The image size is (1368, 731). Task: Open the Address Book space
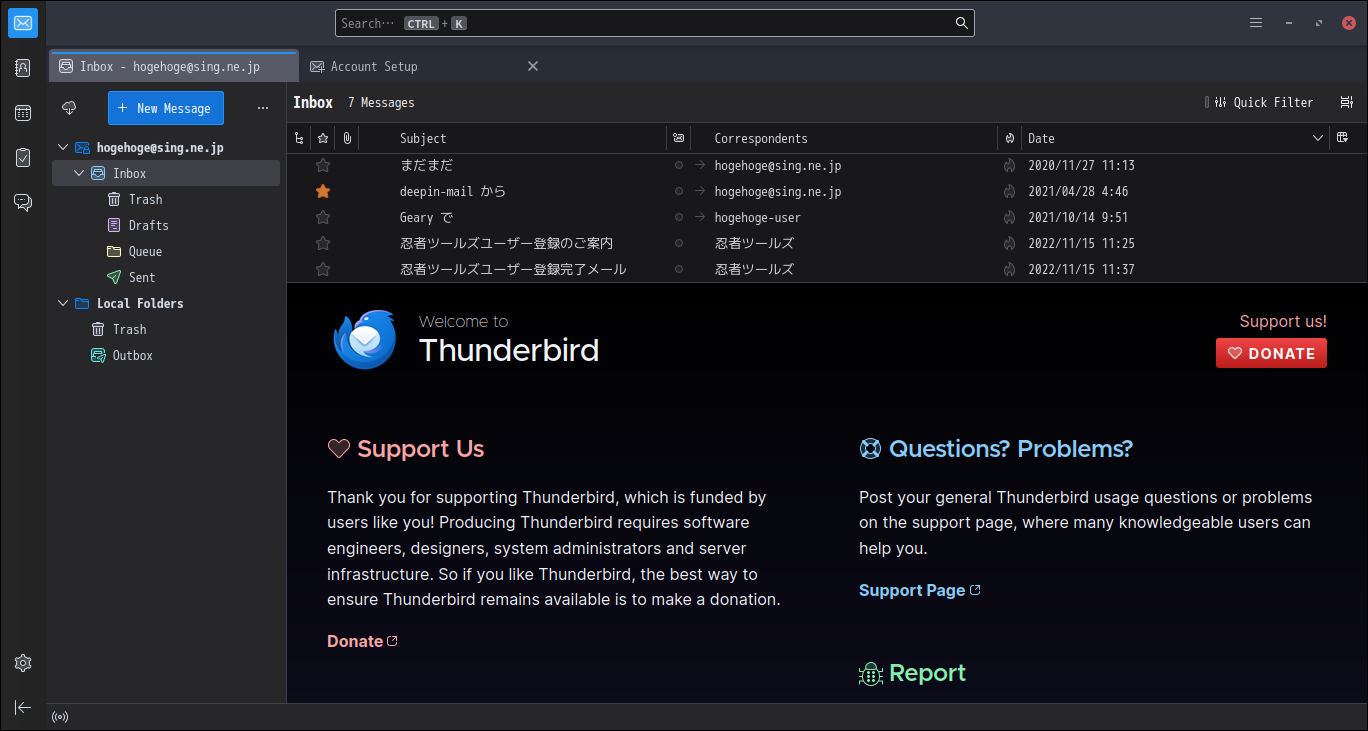[x=23, y=68]
